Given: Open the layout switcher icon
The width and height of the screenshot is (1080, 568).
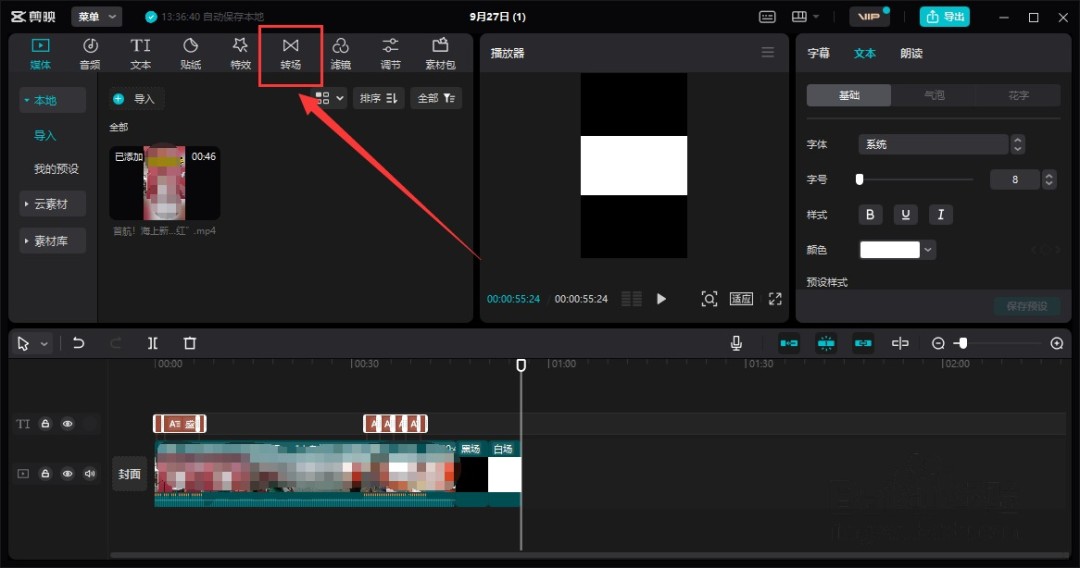Looking at the screenshot, I should coord(804,17).
